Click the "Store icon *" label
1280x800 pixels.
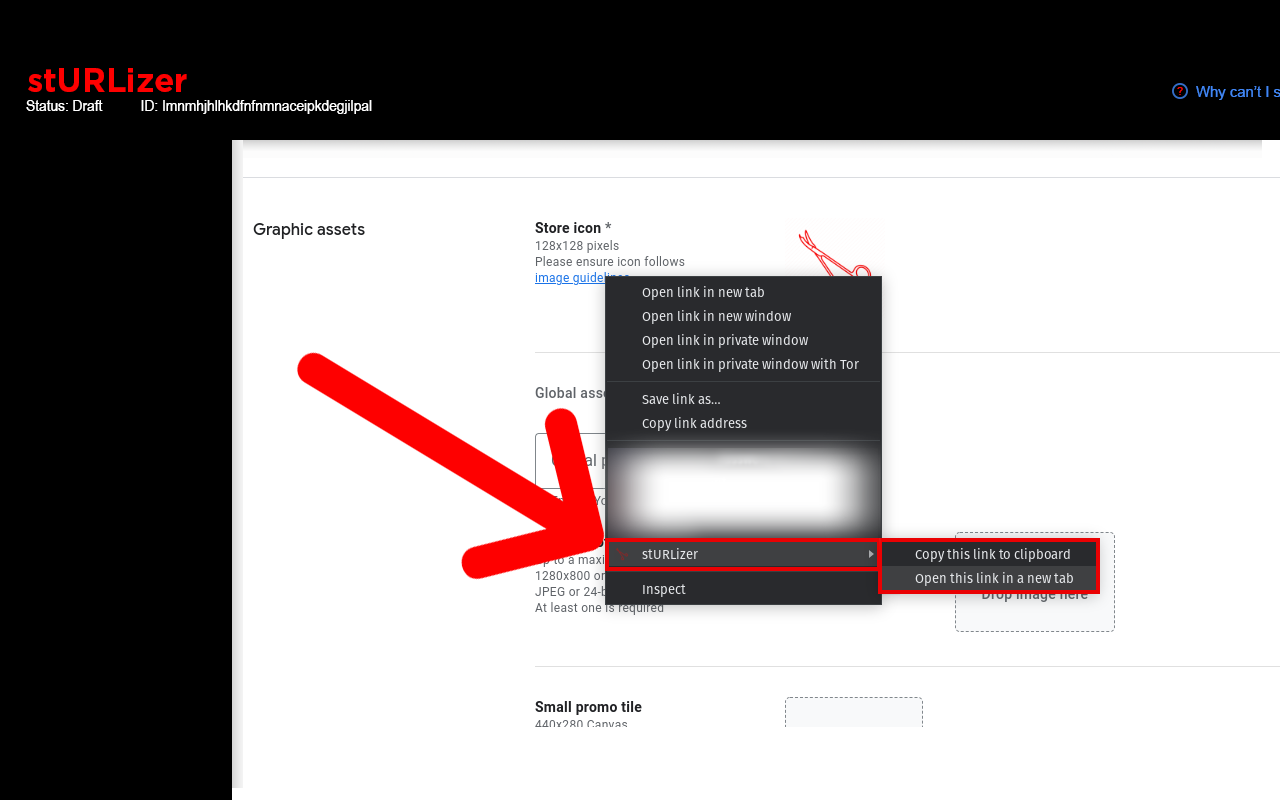pos(573,228)
